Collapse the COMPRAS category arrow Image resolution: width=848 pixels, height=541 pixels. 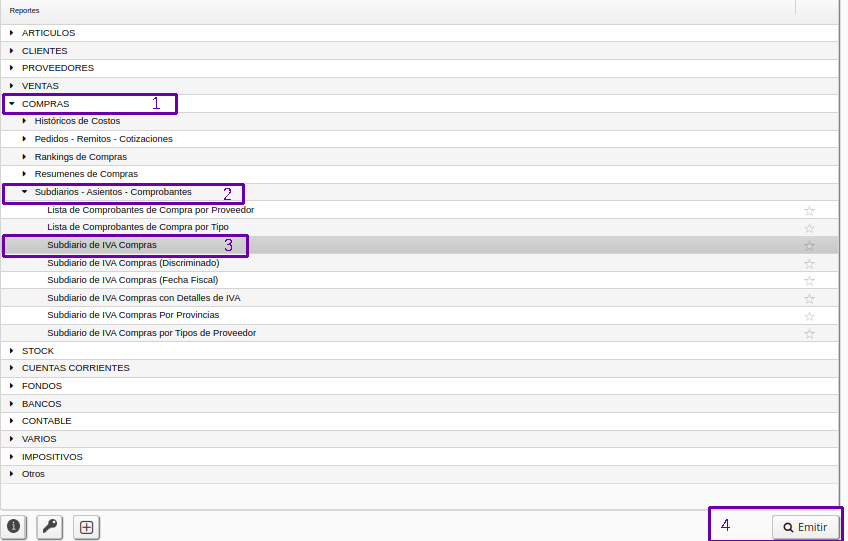click(11, 104)
